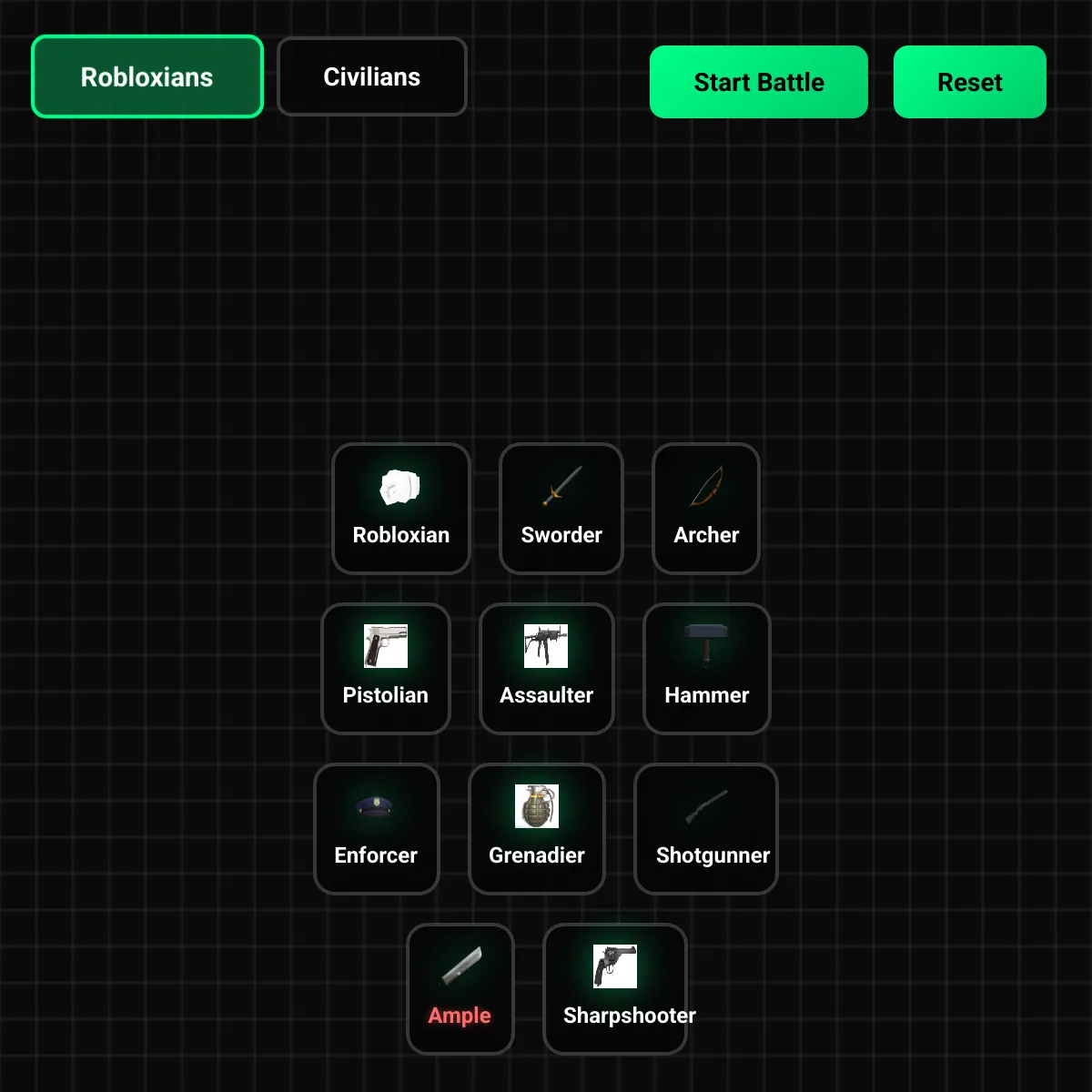Select the Ample knife icon
Viewport: 1092px width, 1092px height.
tap(460, 966)
